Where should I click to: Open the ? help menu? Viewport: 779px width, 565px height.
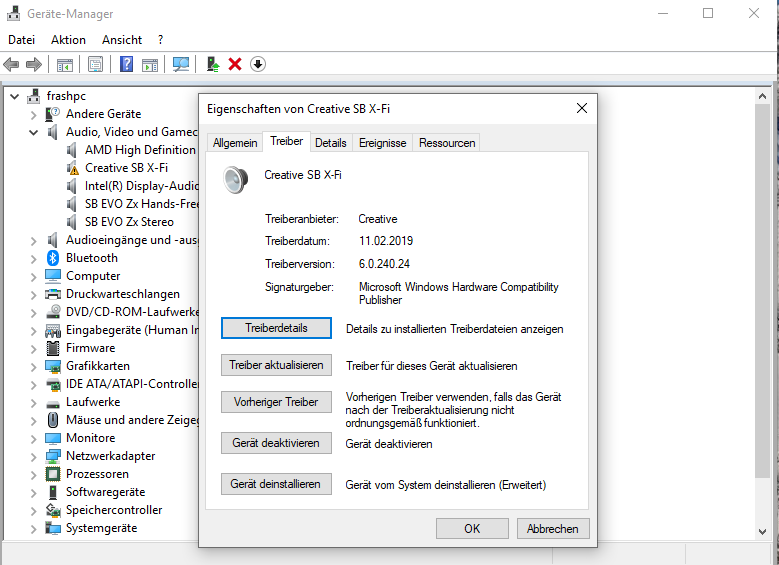[x=160, y=40]
